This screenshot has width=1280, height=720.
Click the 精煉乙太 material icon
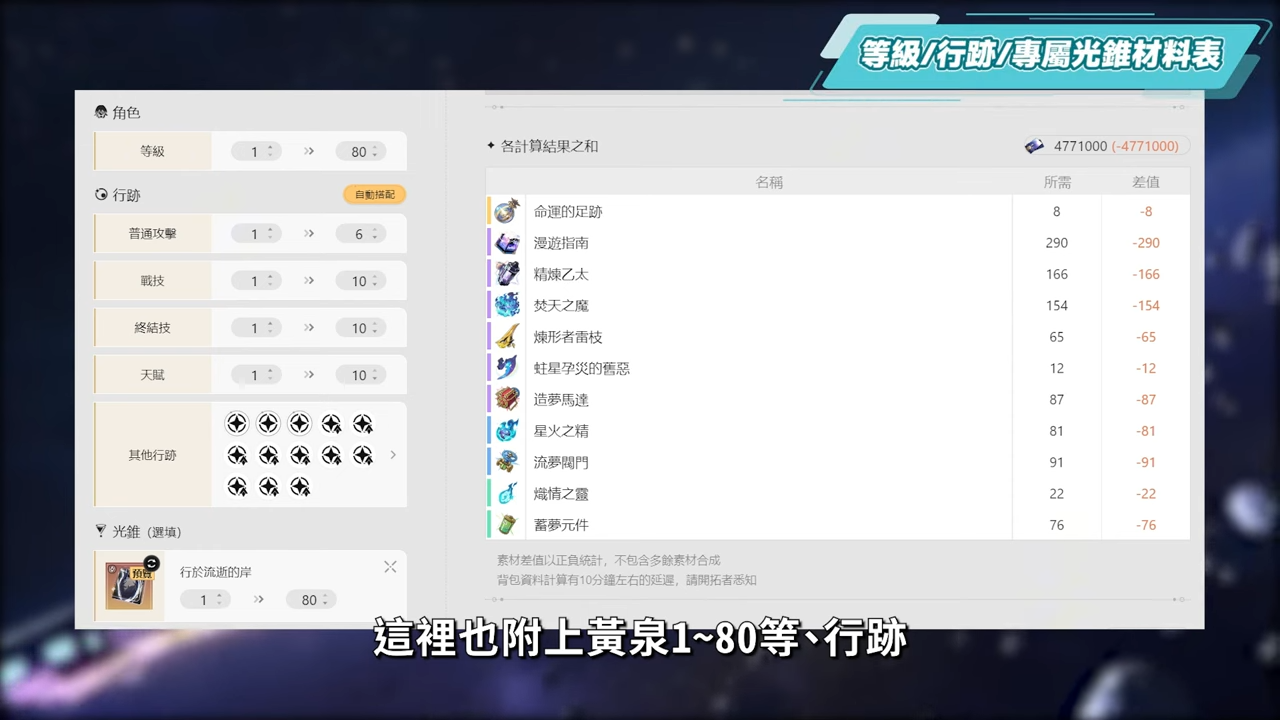507,274
